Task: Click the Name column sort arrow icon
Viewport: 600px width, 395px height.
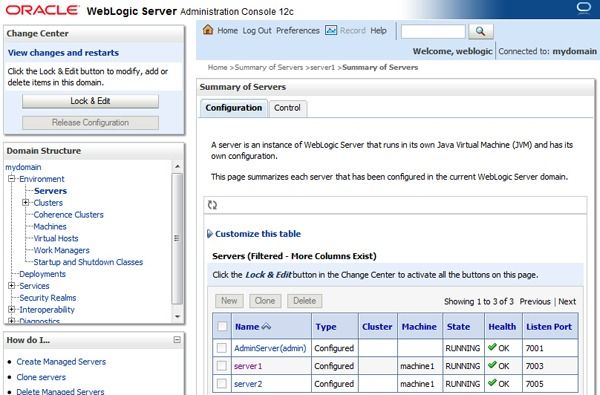Action: pyautogui.click(x=266, y=326)
